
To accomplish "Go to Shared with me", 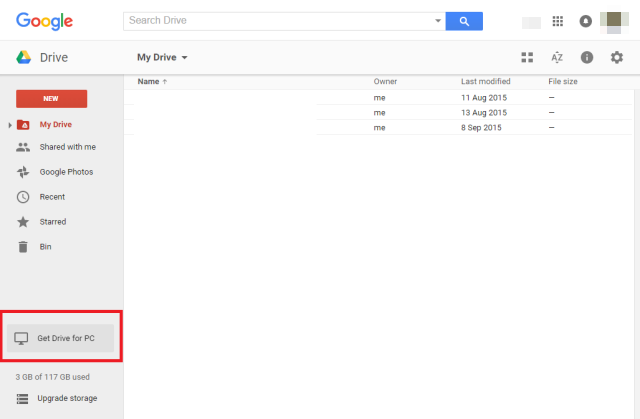I will (67, 147).
